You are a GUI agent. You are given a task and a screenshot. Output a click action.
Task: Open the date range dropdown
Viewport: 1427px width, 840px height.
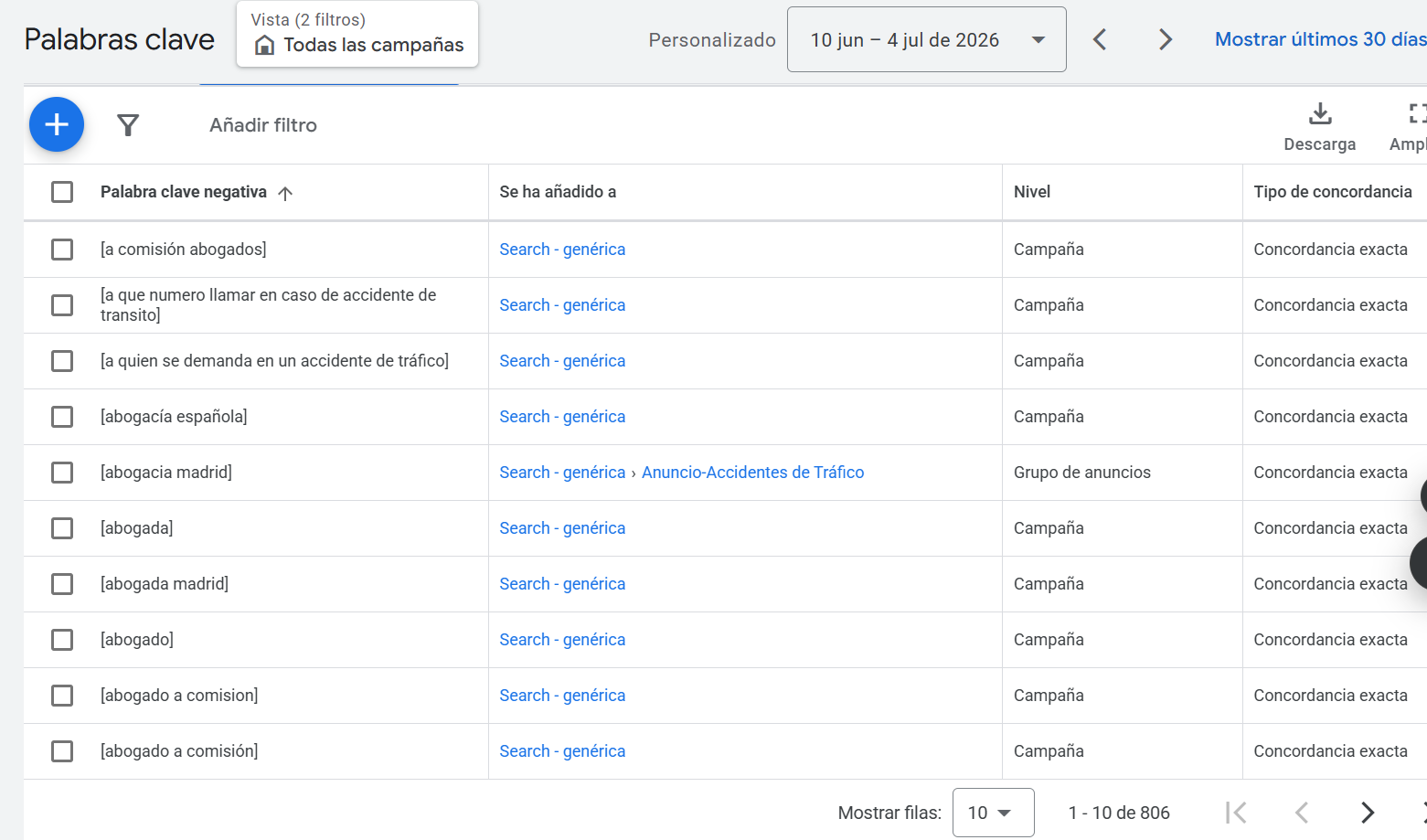(926, 39)
